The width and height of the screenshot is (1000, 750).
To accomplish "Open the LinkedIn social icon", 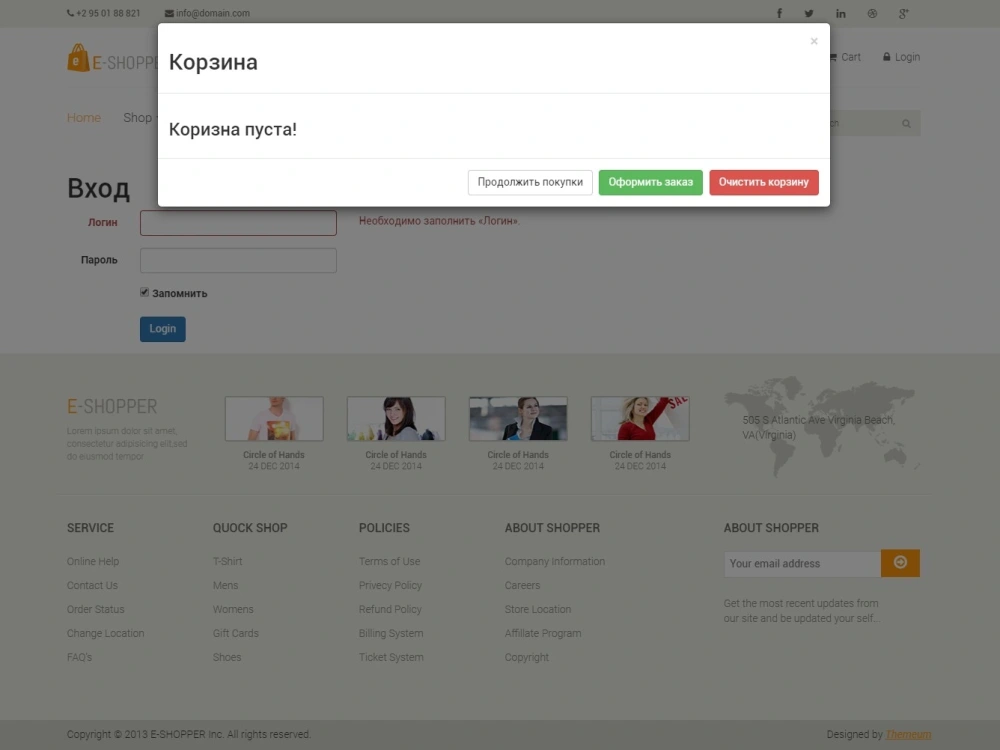I will (x=841, y=13).
